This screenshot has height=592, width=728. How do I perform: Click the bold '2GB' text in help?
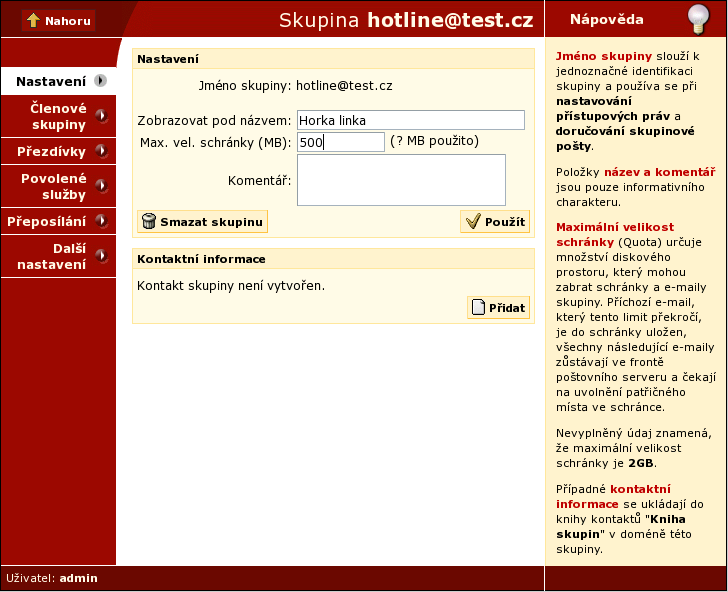pyautogui.click(x=641, y=463)
